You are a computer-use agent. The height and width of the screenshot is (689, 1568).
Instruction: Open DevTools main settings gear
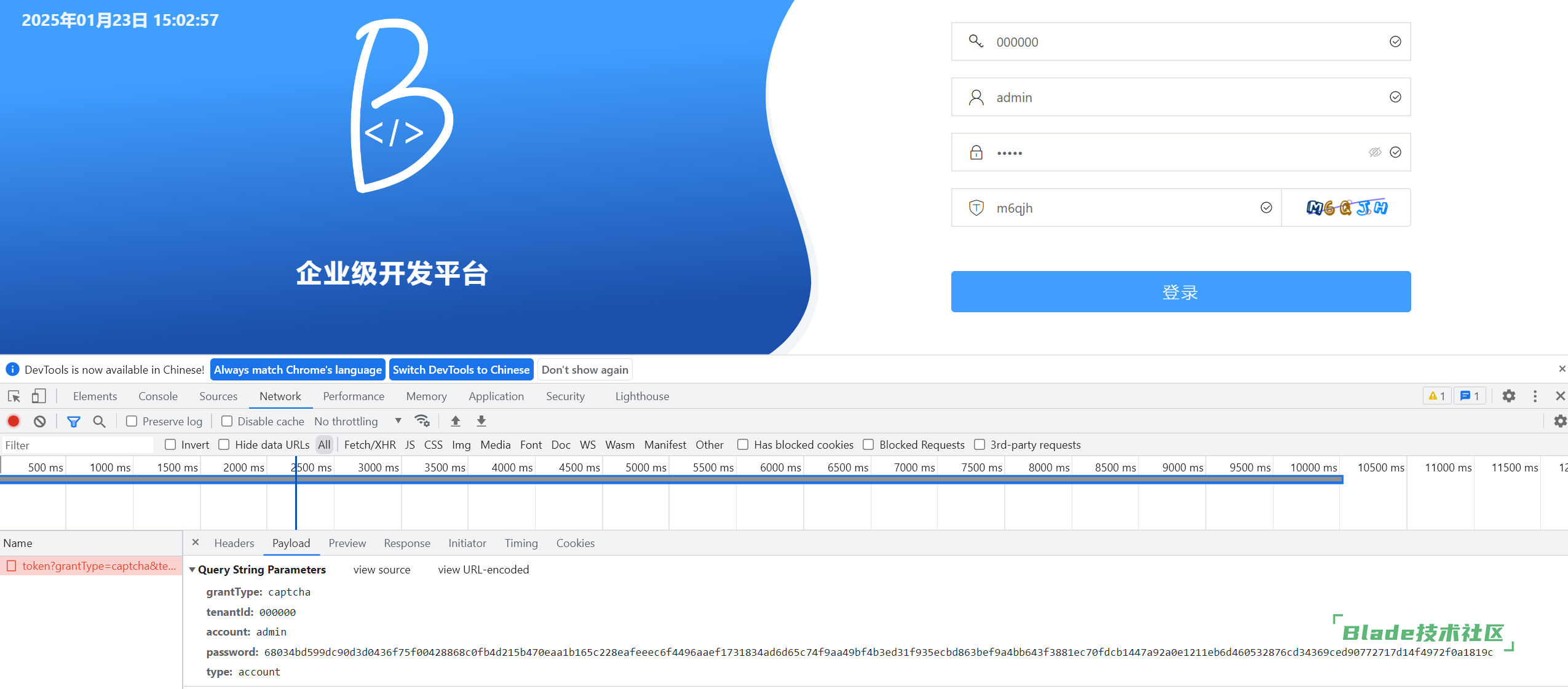coord(1509,396)
